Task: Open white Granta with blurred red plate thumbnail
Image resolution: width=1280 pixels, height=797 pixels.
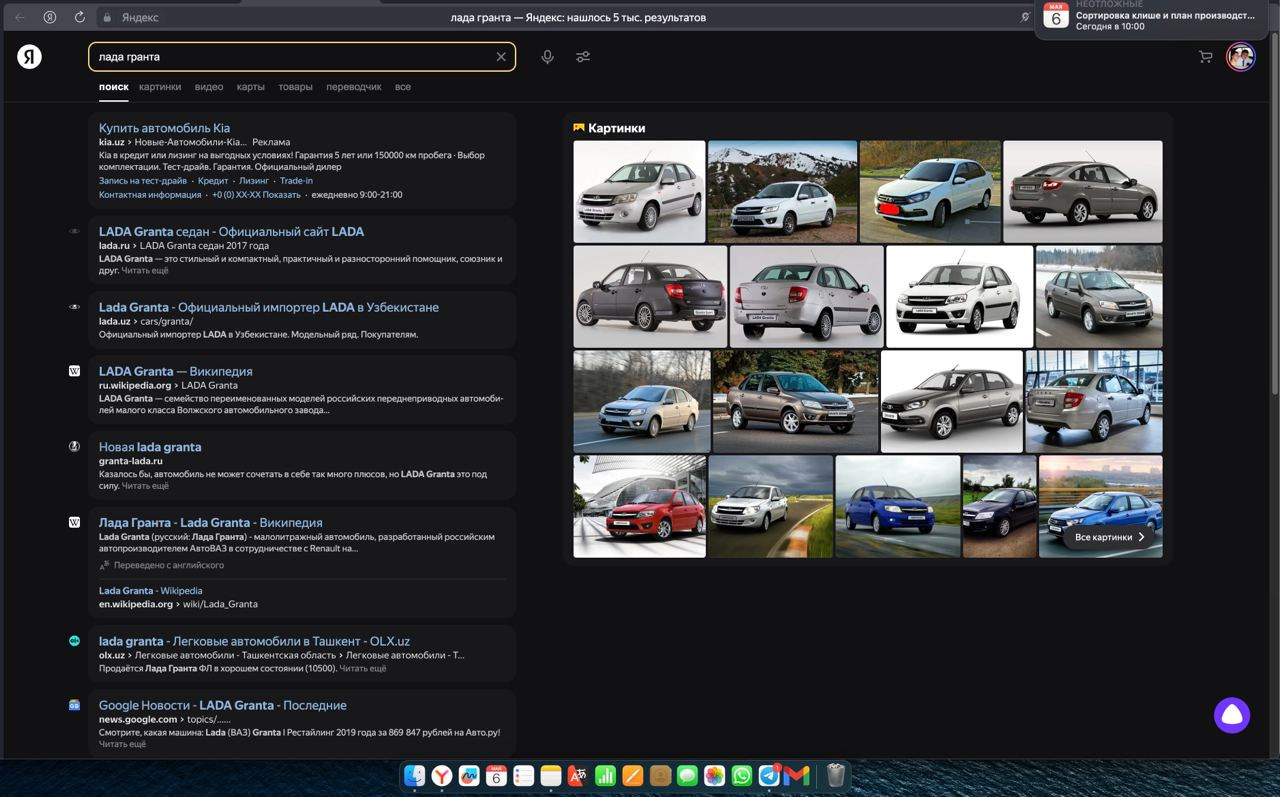Action: click(x=930, y=191)
